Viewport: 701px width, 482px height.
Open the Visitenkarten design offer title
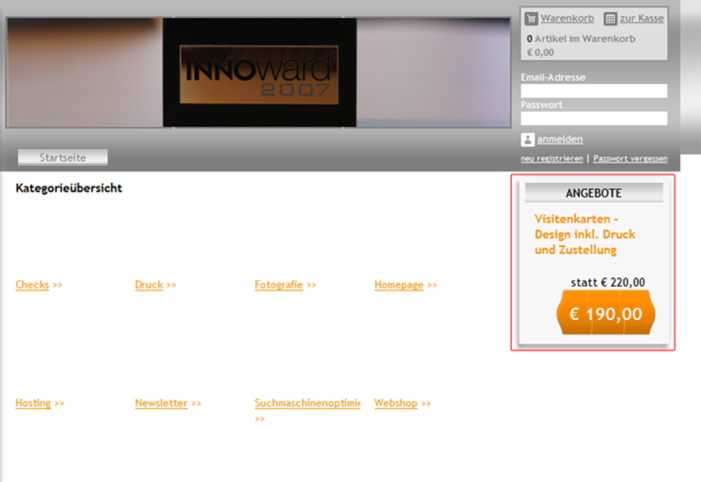(x=585, y=234)
